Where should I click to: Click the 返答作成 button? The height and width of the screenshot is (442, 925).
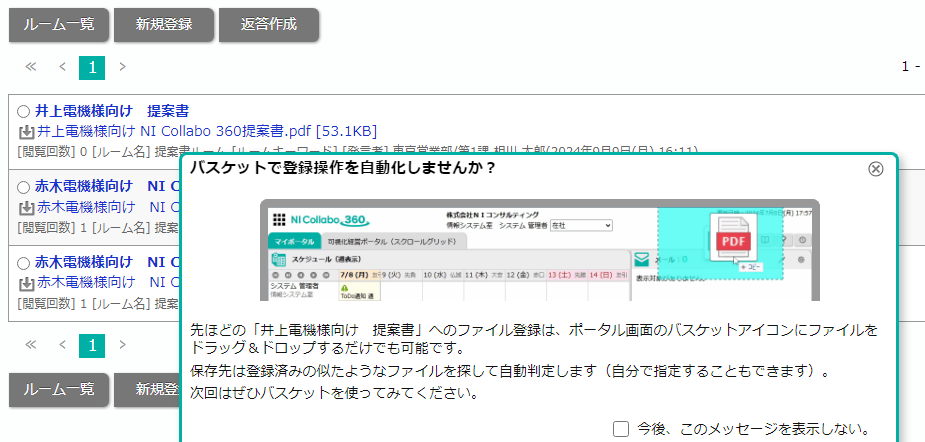269,25
